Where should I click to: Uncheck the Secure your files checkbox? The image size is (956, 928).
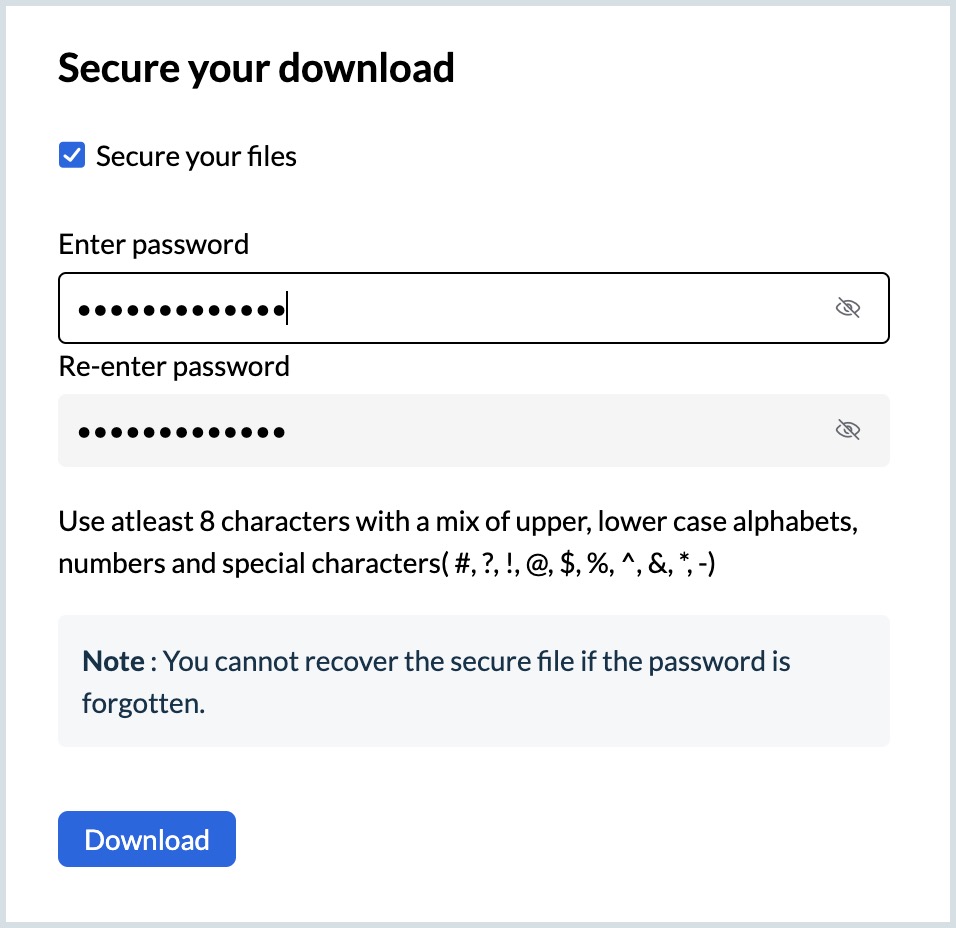click(72, 156)
